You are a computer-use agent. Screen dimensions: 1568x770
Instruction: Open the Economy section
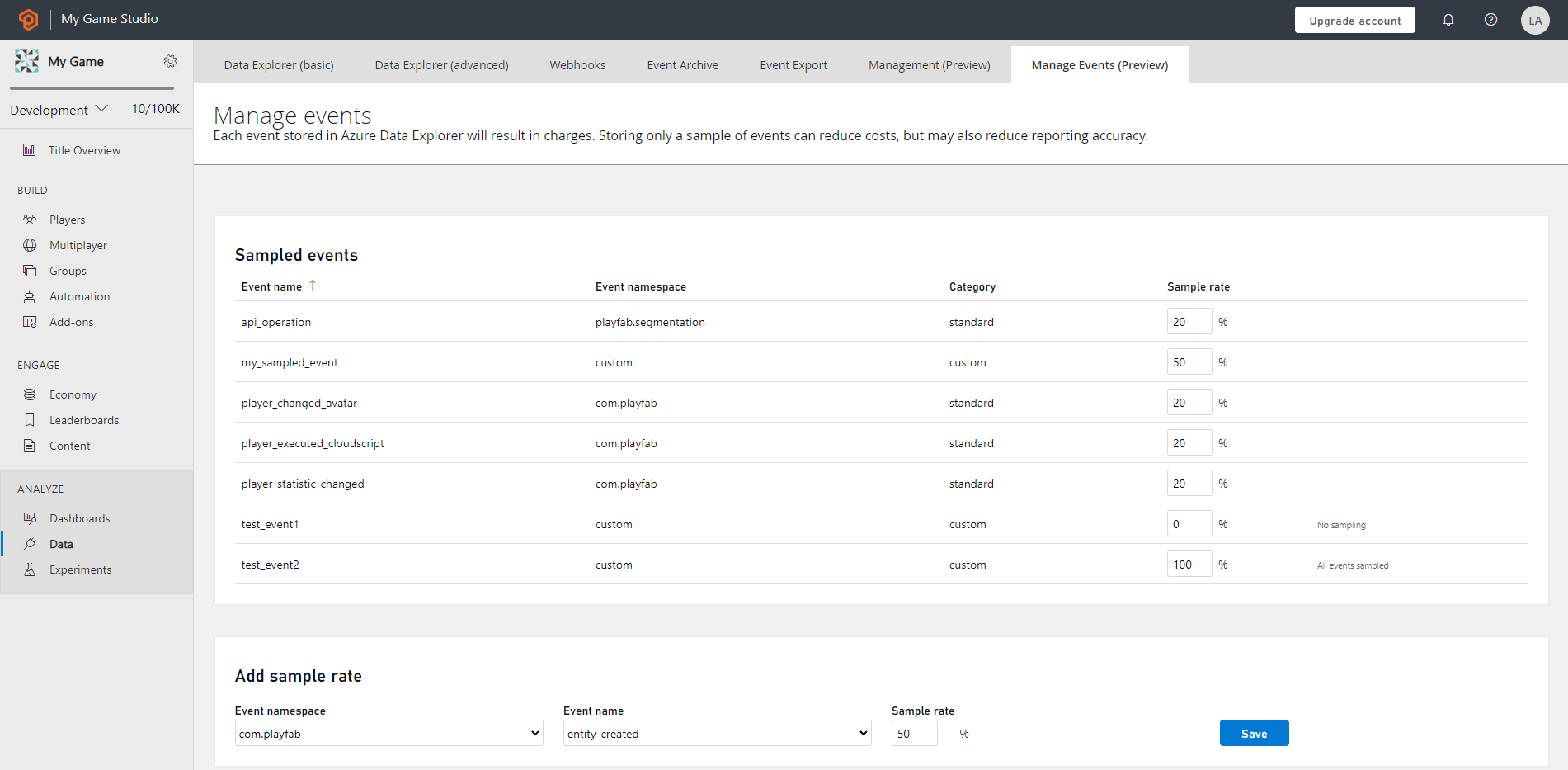73,394
